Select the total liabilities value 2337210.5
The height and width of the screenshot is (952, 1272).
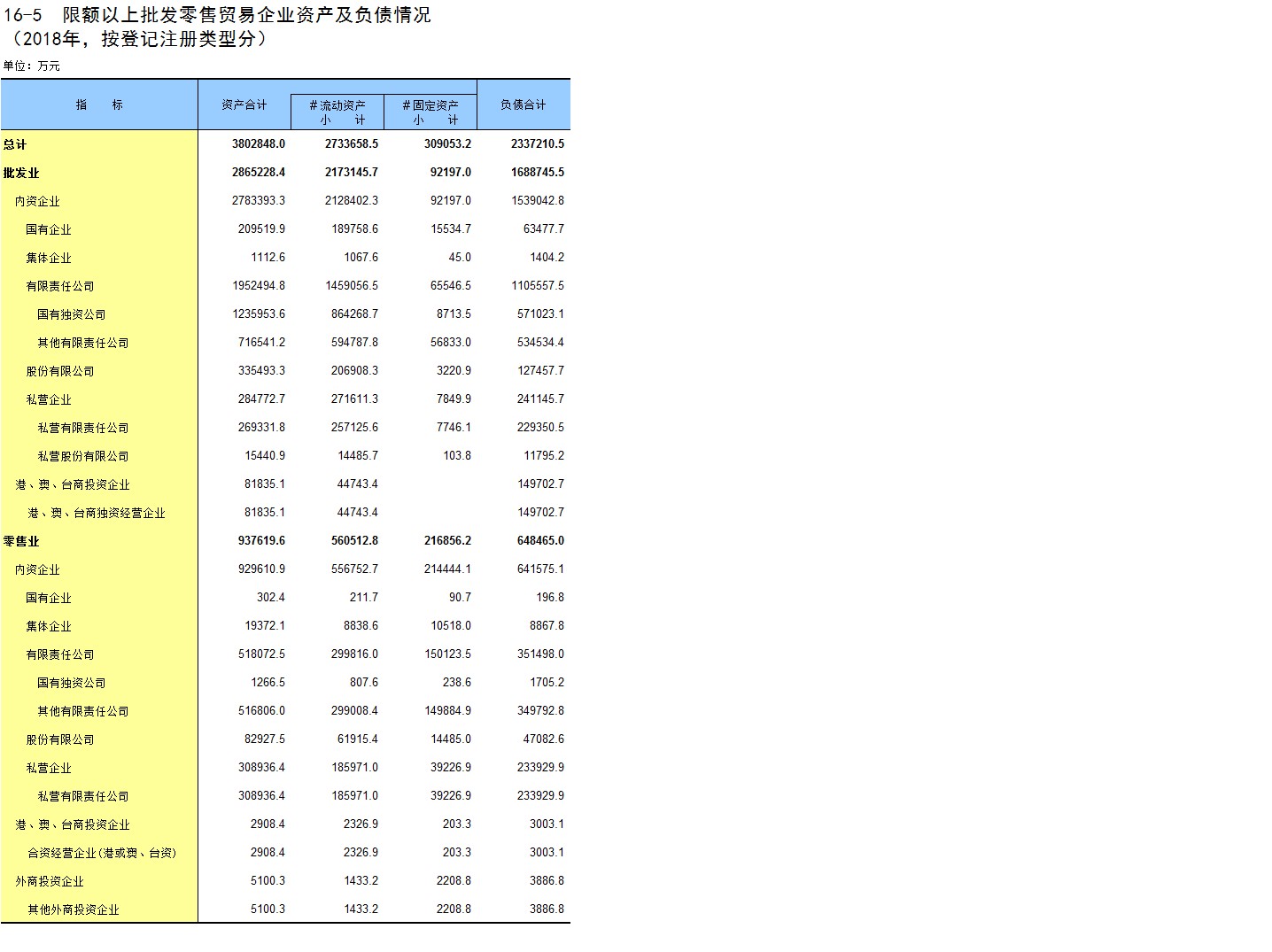coord(537,143)
